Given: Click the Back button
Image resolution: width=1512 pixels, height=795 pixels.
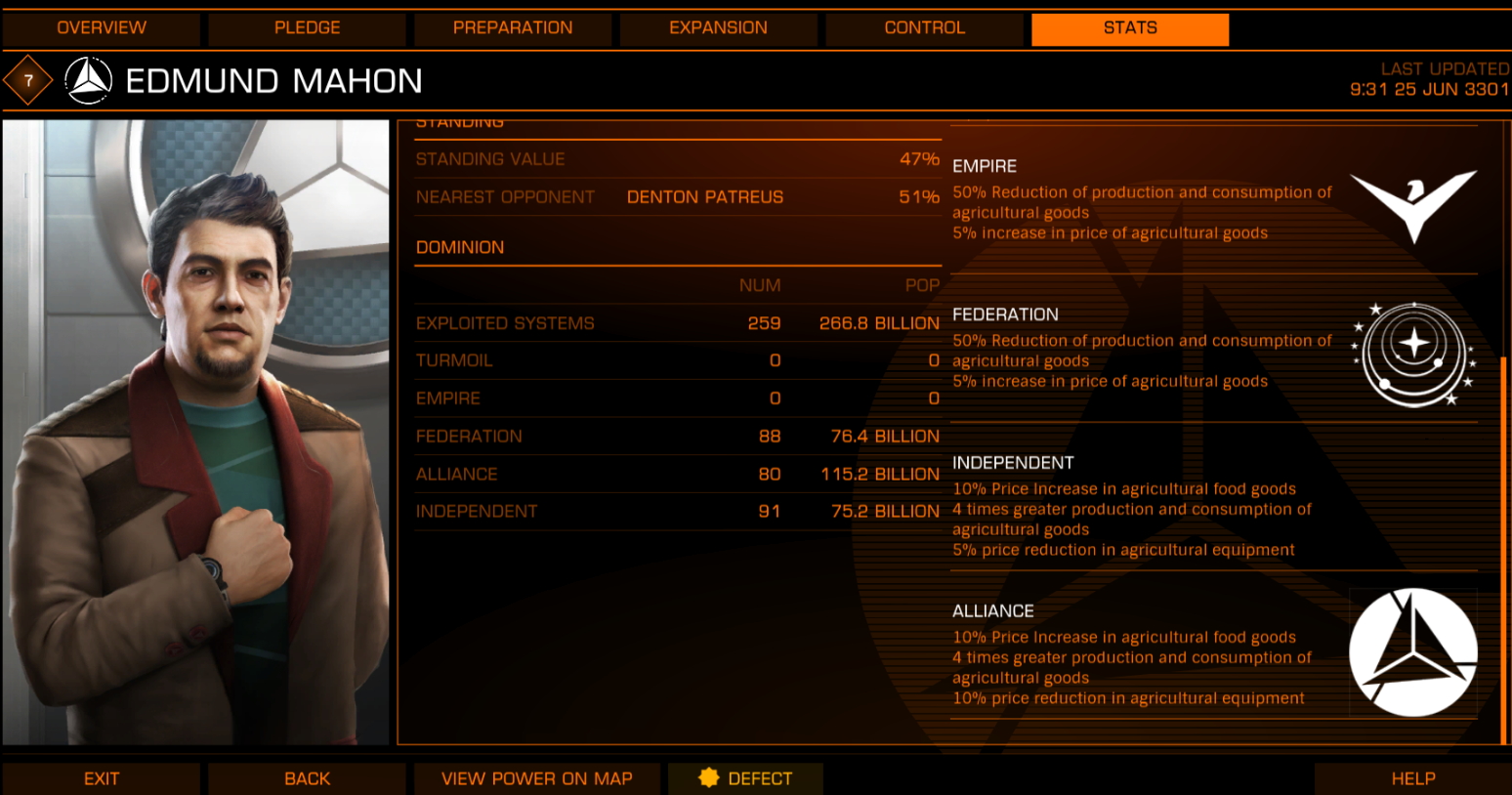Looking at the screenshot, I should 308,778.
